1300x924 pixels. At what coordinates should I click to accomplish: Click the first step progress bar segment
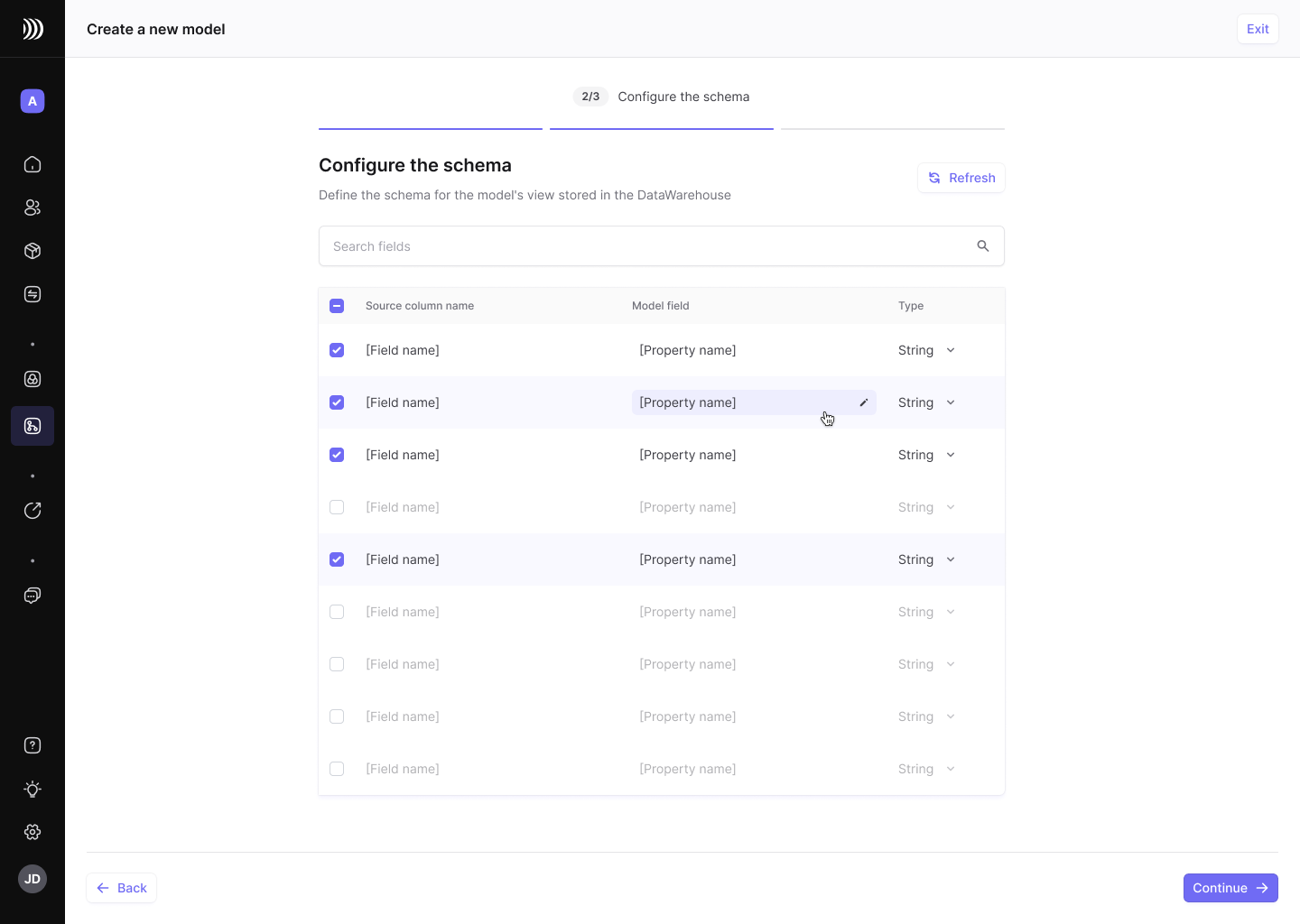[x=431, y=129]
